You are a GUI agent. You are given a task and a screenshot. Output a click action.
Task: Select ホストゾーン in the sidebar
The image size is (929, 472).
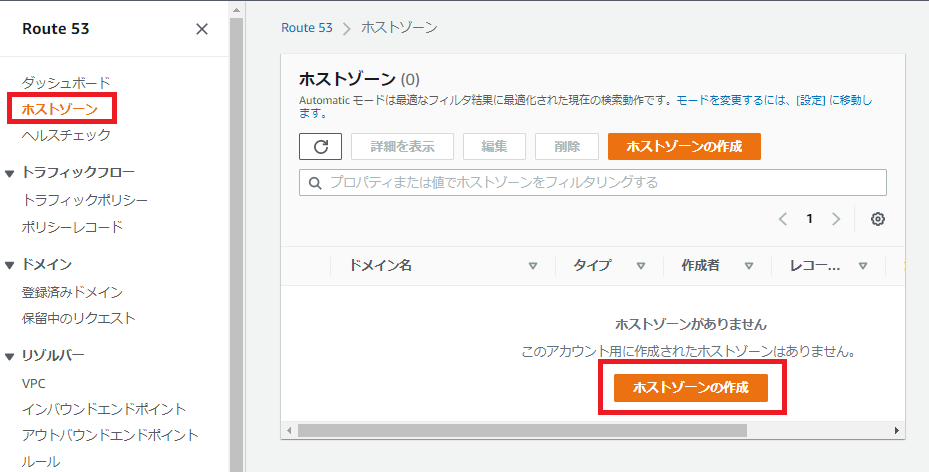60,108
